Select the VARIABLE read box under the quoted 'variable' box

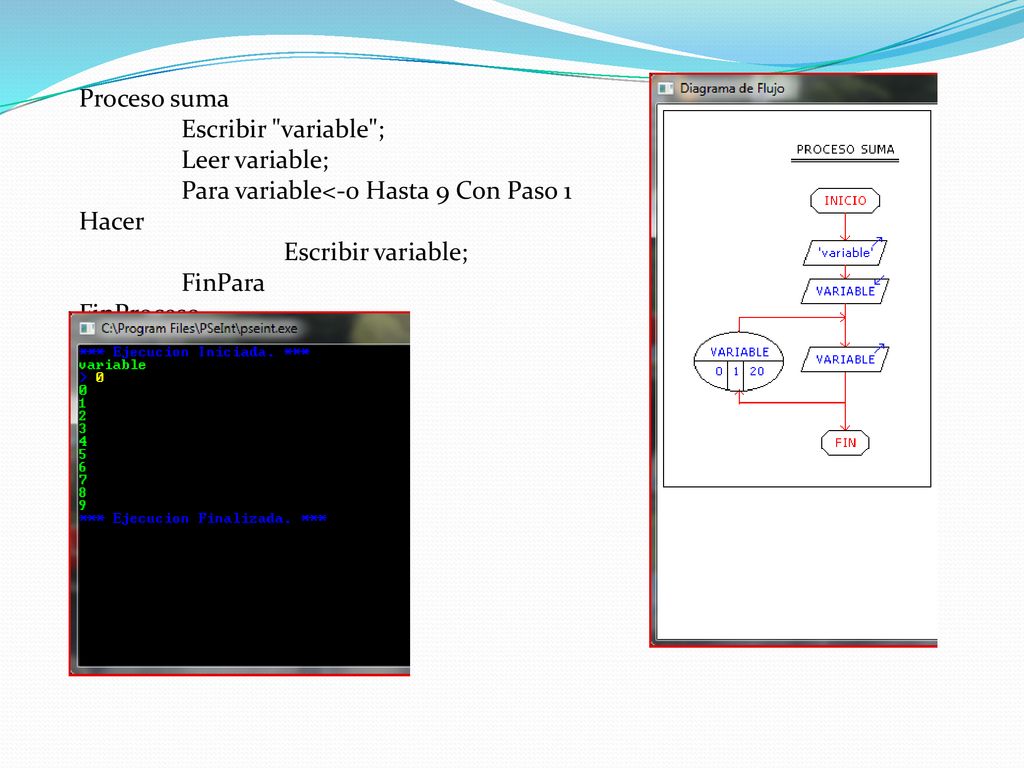[845, 291]
